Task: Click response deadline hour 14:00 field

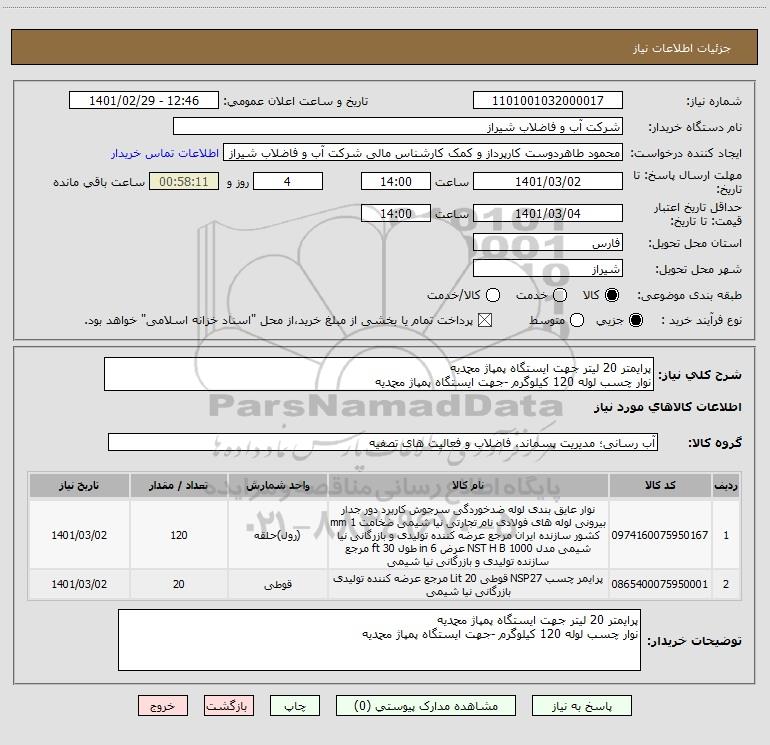Action: click(x=396, y=181)
